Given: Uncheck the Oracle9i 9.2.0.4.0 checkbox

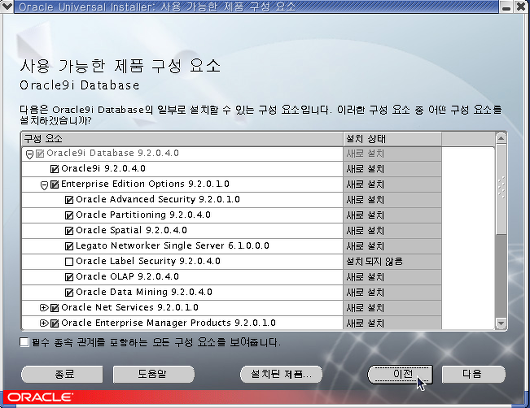Looking at the screenshot, I should tap(54, 169).
